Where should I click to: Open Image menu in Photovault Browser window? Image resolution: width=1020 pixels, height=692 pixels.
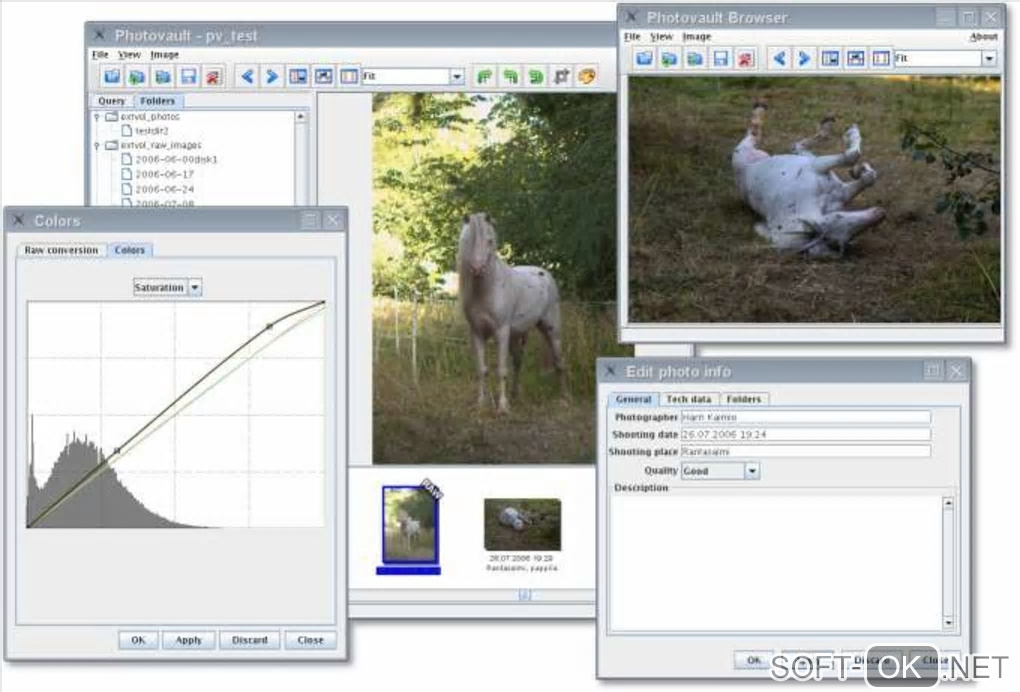tap(696, 36)
